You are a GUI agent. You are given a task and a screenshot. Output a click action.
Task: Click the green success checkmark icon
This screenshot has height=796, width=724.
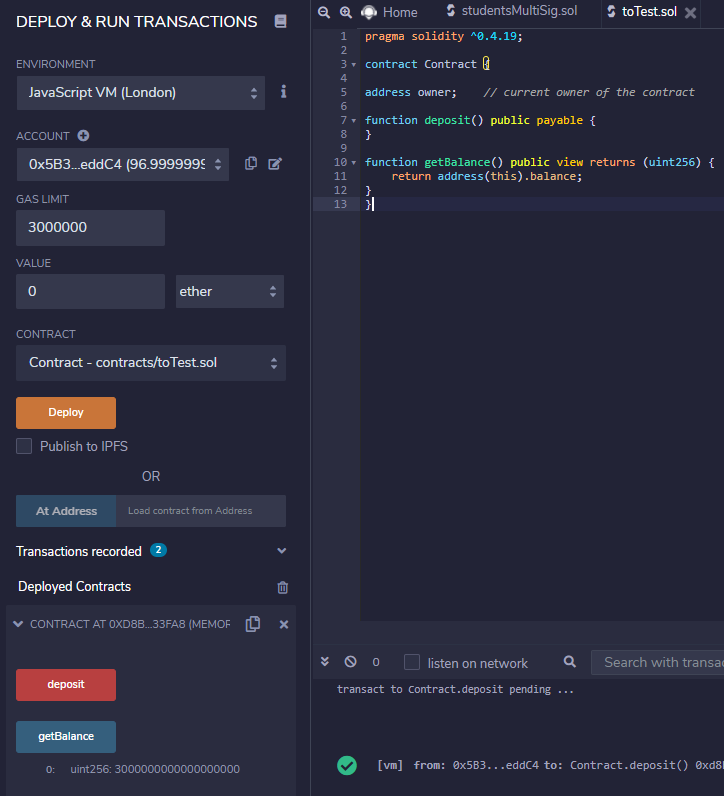[347, 766]
